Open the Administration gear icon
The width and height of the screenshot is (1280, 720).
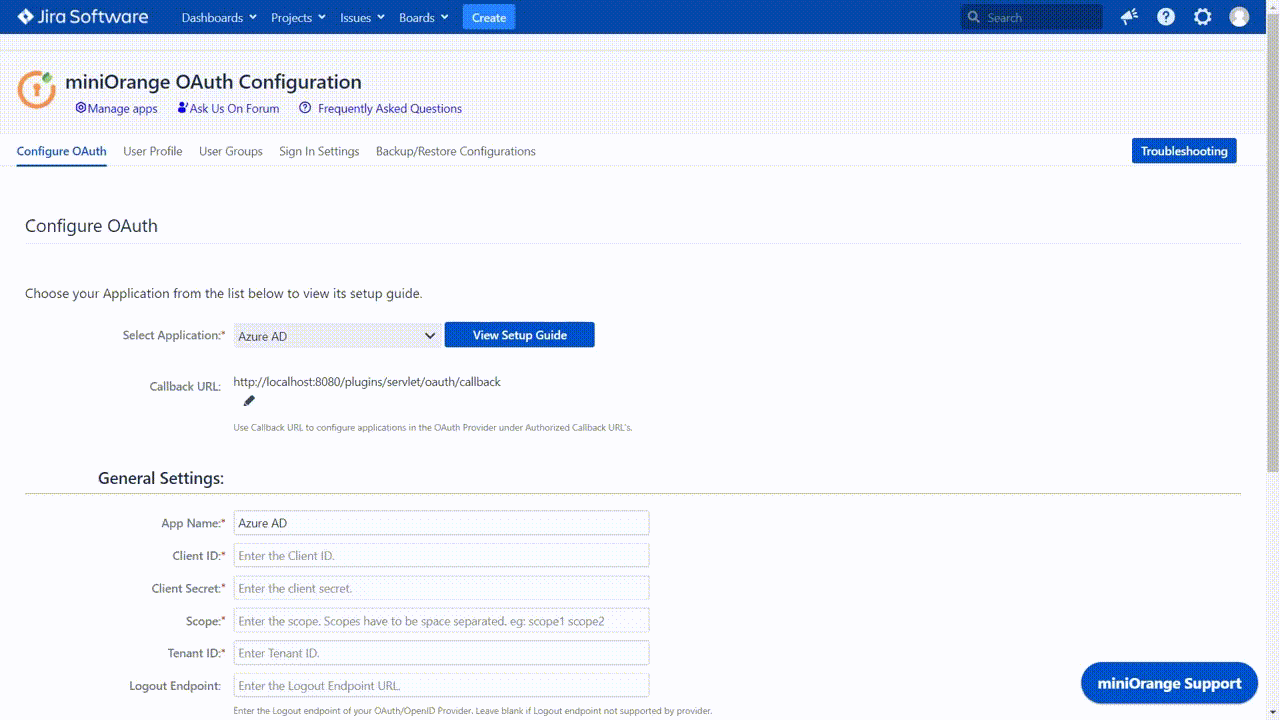pos(1203,17)
